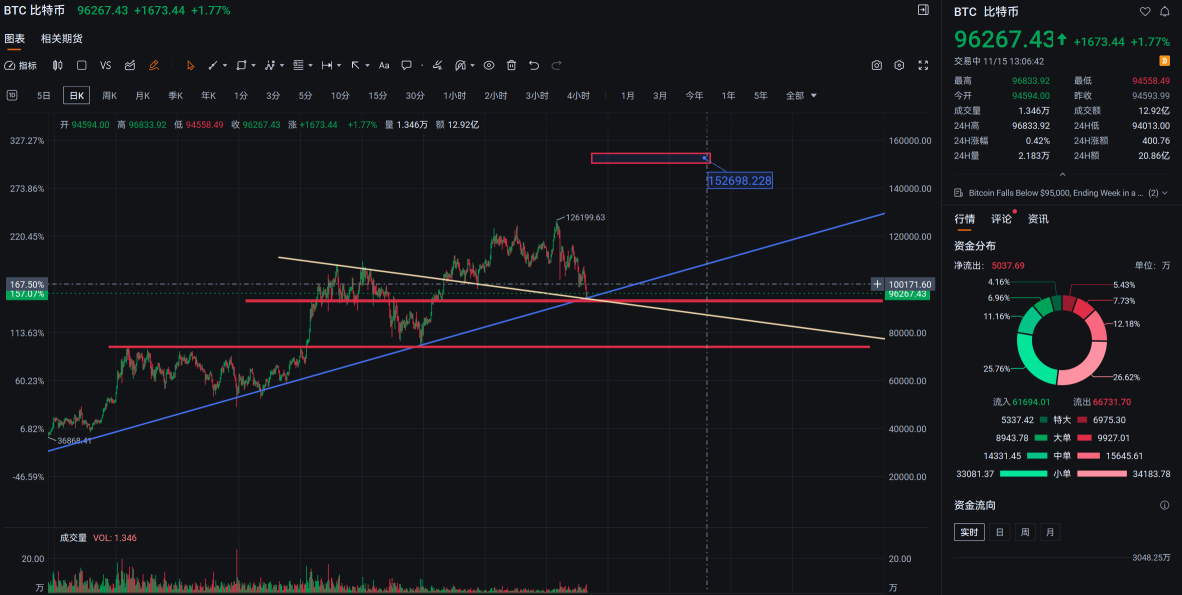Enter fullscreen chart mode

[x=921, y=65]
